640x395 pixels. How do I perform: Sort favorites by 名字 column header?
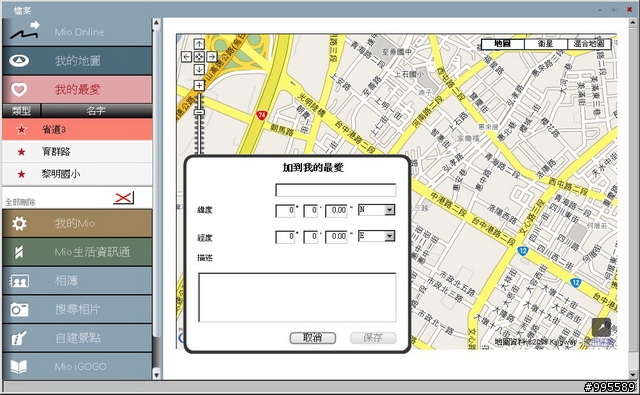(x=97, y=111)
